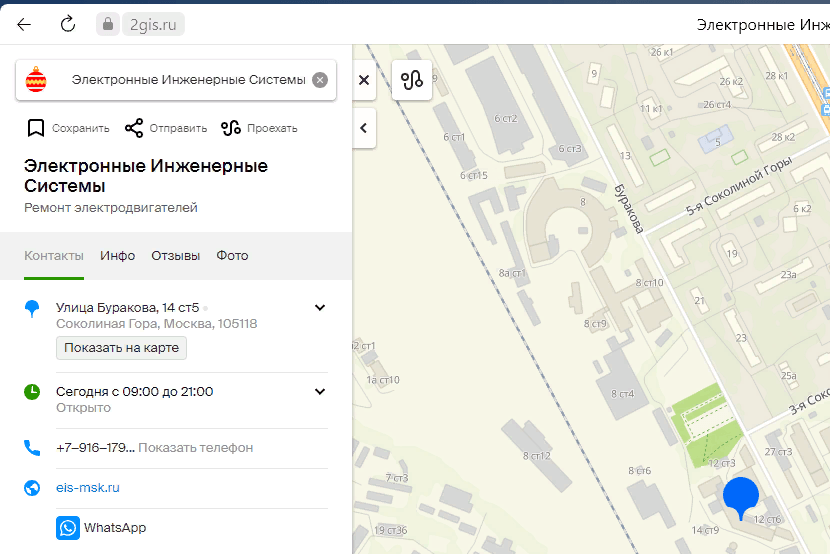Click the green clock icon
Viewport: 830px width, 554px height.
[32, 392]
